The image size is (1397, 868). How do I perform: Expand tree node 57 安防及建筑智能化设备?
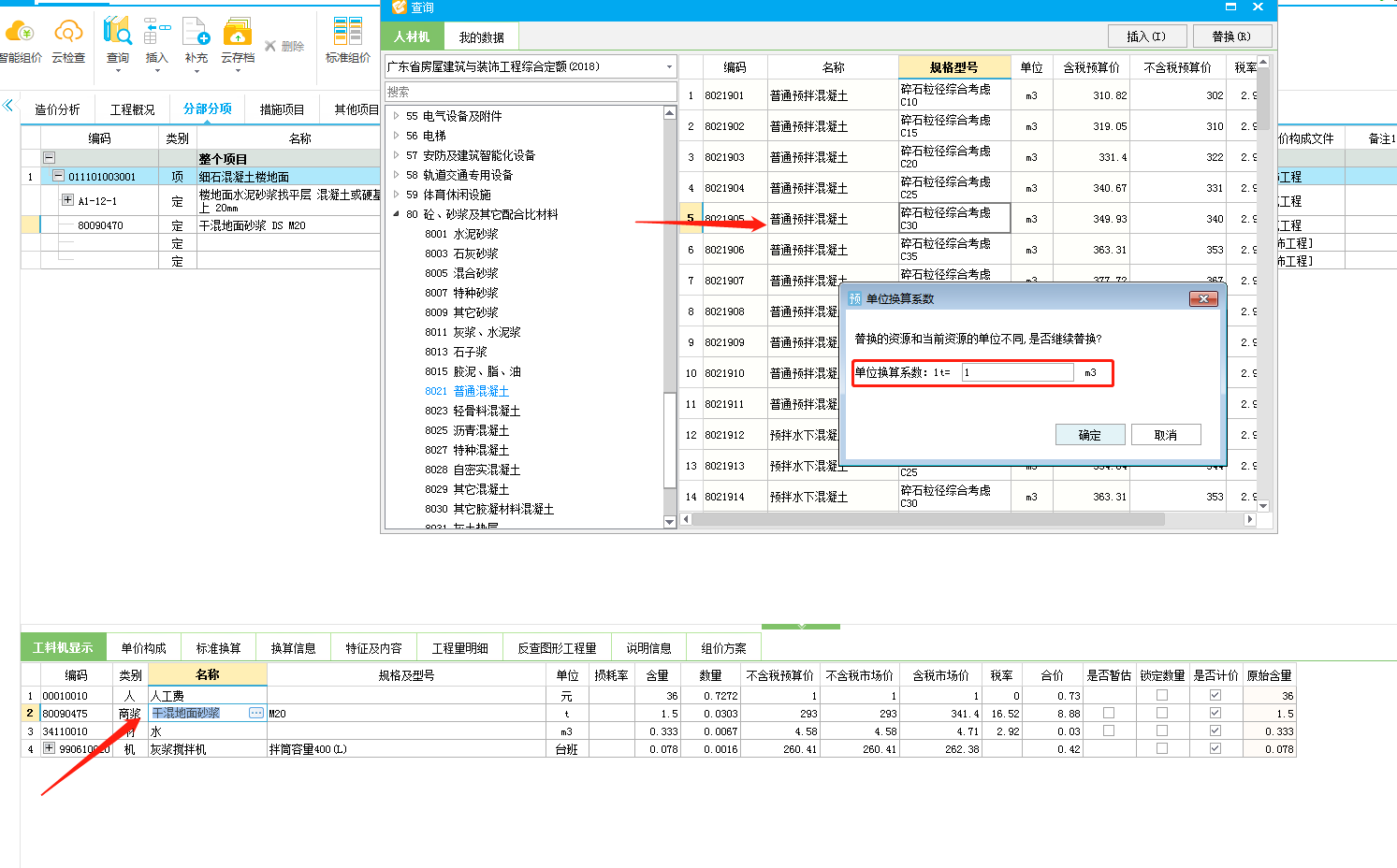coord(396,155)
